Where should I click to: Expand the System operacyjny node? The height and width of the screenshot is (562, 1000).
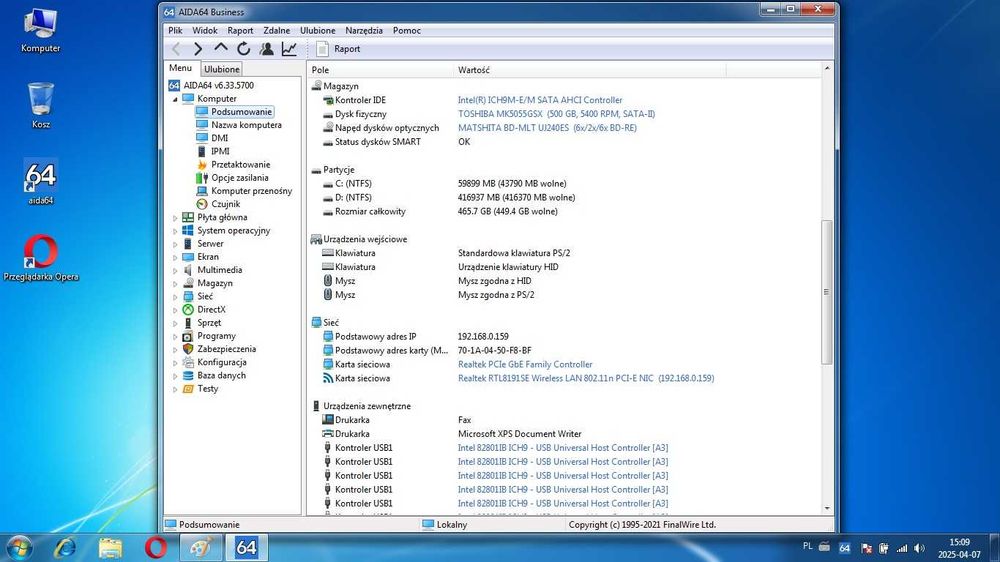coord(175,231)
